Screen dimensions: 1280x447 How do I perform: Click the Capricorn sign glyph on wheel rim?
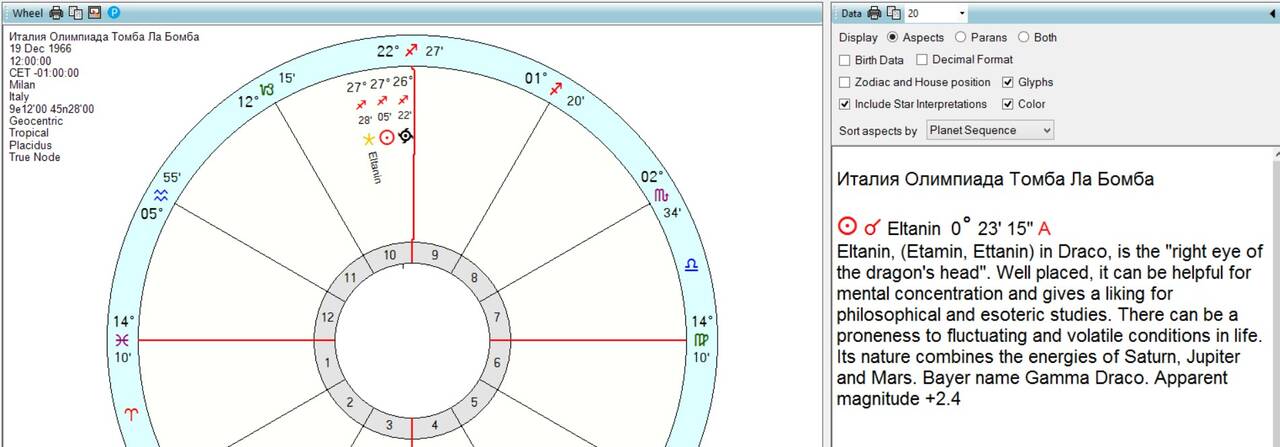[x=267, y=90]
